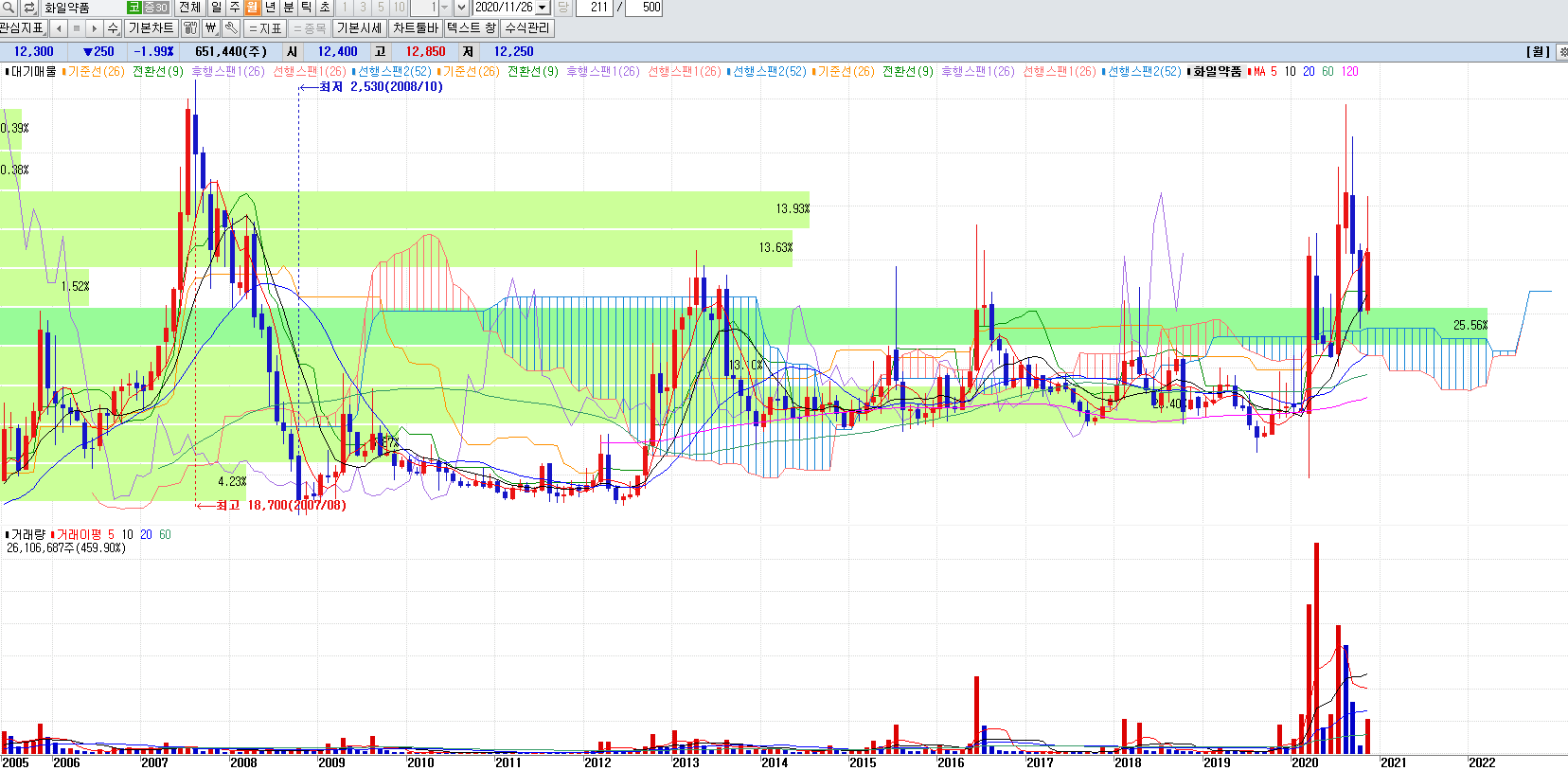This screenshot has width=1568, height=771.
Task: Select 주 weekly chart period
Action: pyautogui.click(x=234, y=8)
